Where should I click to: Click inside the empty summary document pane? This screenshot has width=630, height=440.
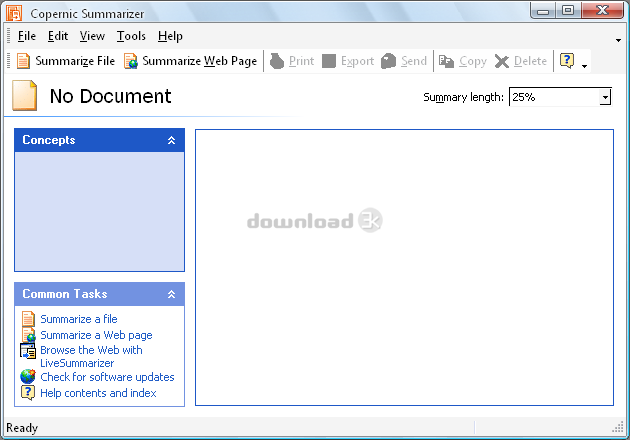tap(404, 267)
